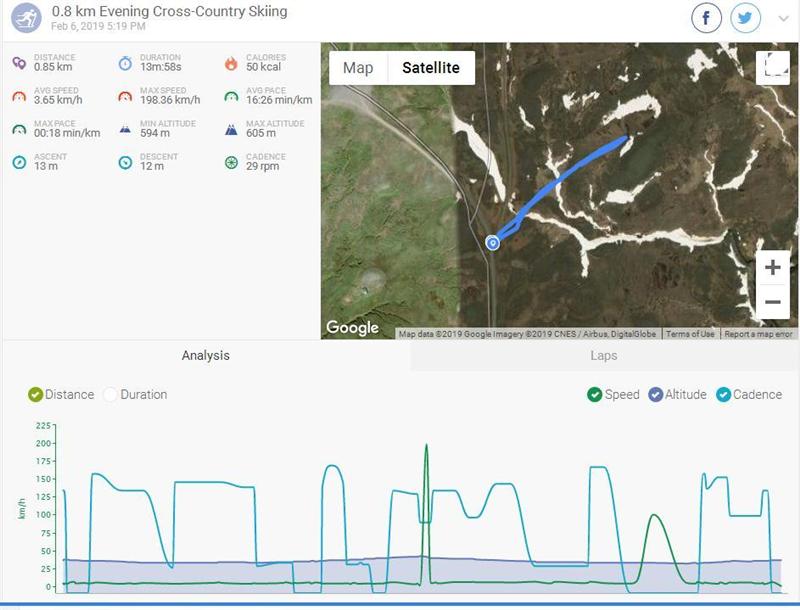This screenshot has height=610, width=800.
Task: Zoom out on the map
Action: pos(773,302)
